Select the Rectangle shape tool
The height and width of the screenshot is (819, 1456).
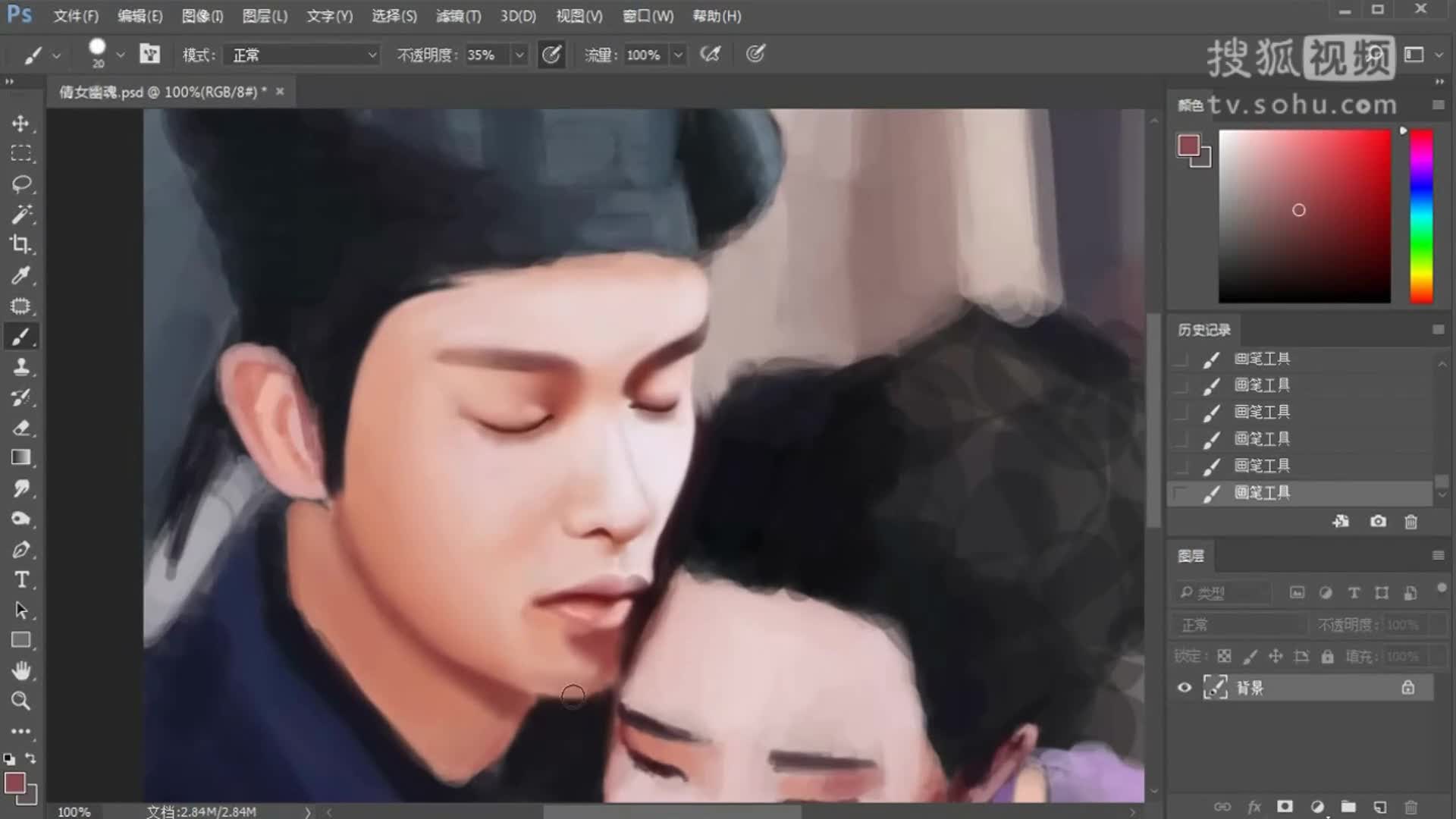[x=20, y=641]
